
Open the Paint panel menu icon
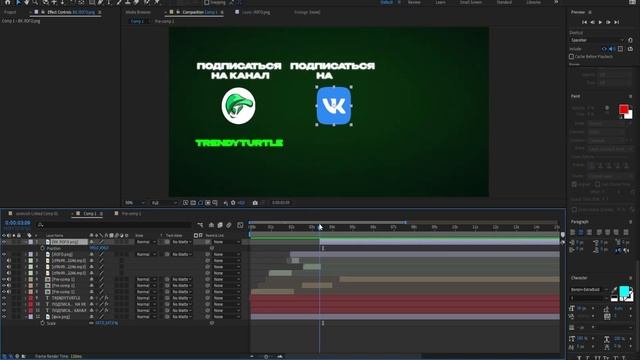click(x=630, y=96)
